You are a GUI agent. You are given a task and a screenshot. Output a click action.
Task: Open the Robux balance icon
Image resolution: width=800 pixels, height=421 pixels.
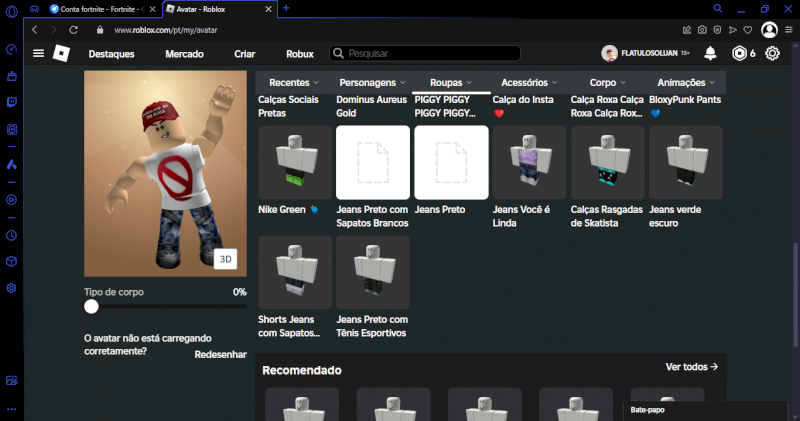739,53
